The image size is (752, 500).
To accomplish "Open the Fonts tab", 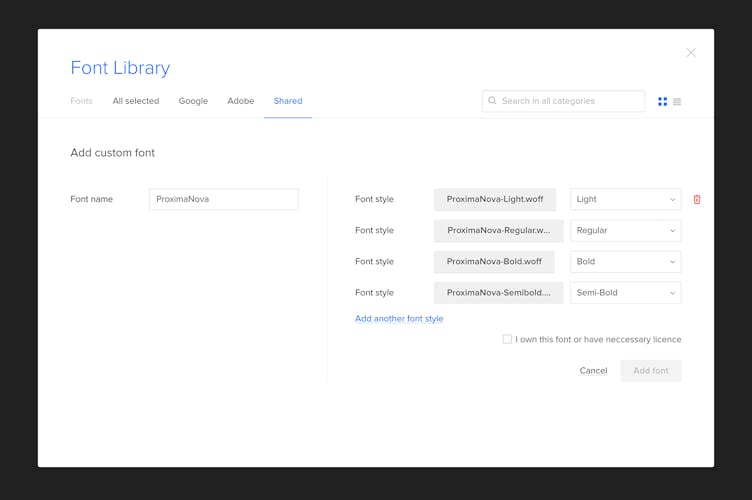I will 81,101.
